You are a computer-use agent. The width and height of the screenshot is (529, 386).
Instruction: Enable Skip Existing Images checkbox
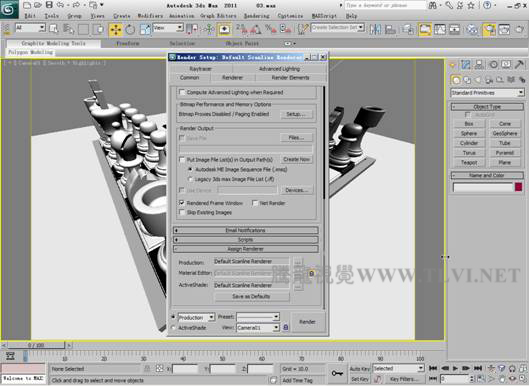tap(182, 212)
